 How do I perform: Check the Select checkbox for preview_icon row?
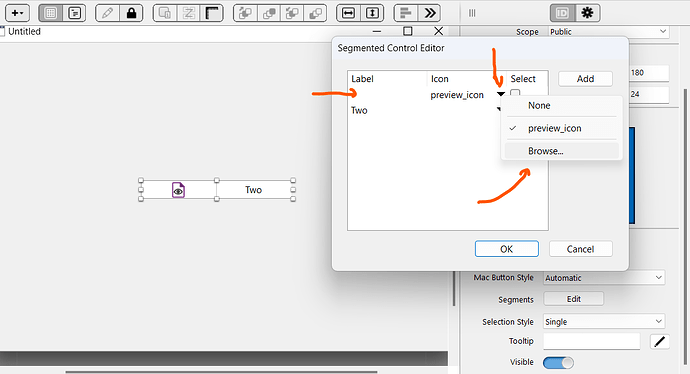[515, 93]
